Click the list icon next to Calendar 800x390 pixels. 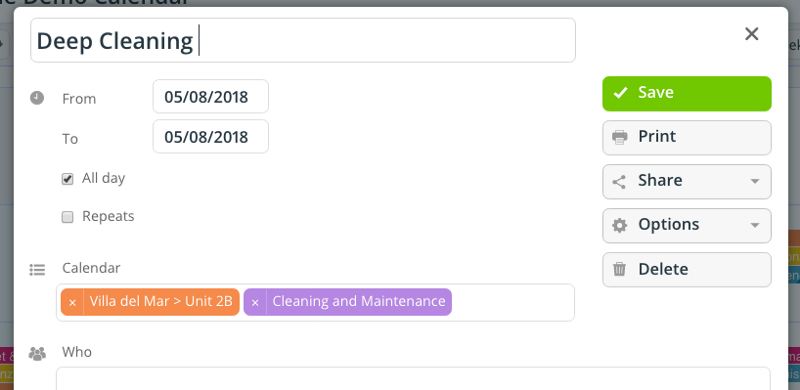37,270
